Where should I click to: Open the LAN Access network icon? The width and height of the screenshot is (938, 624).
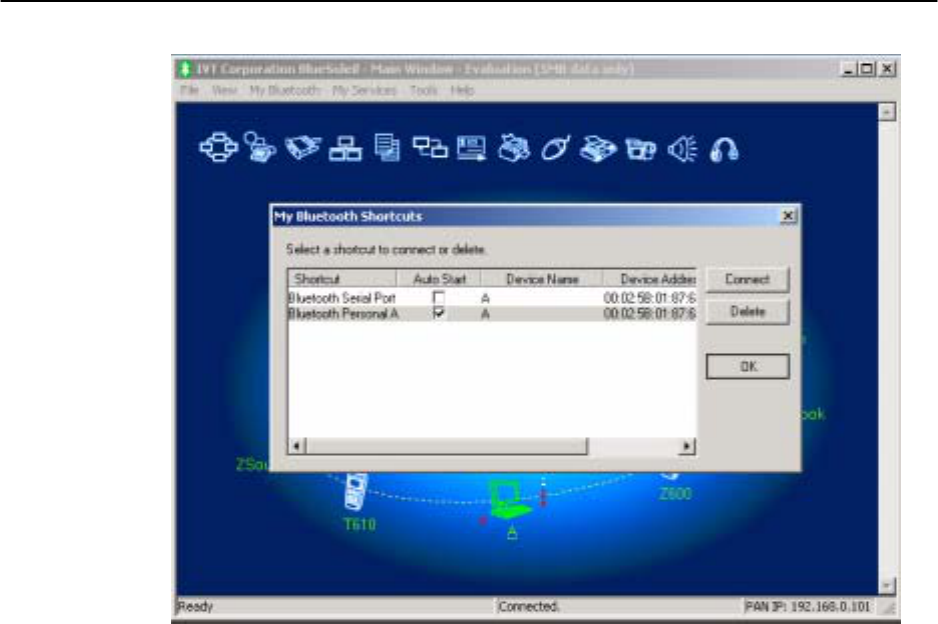[x=345, y=148]
